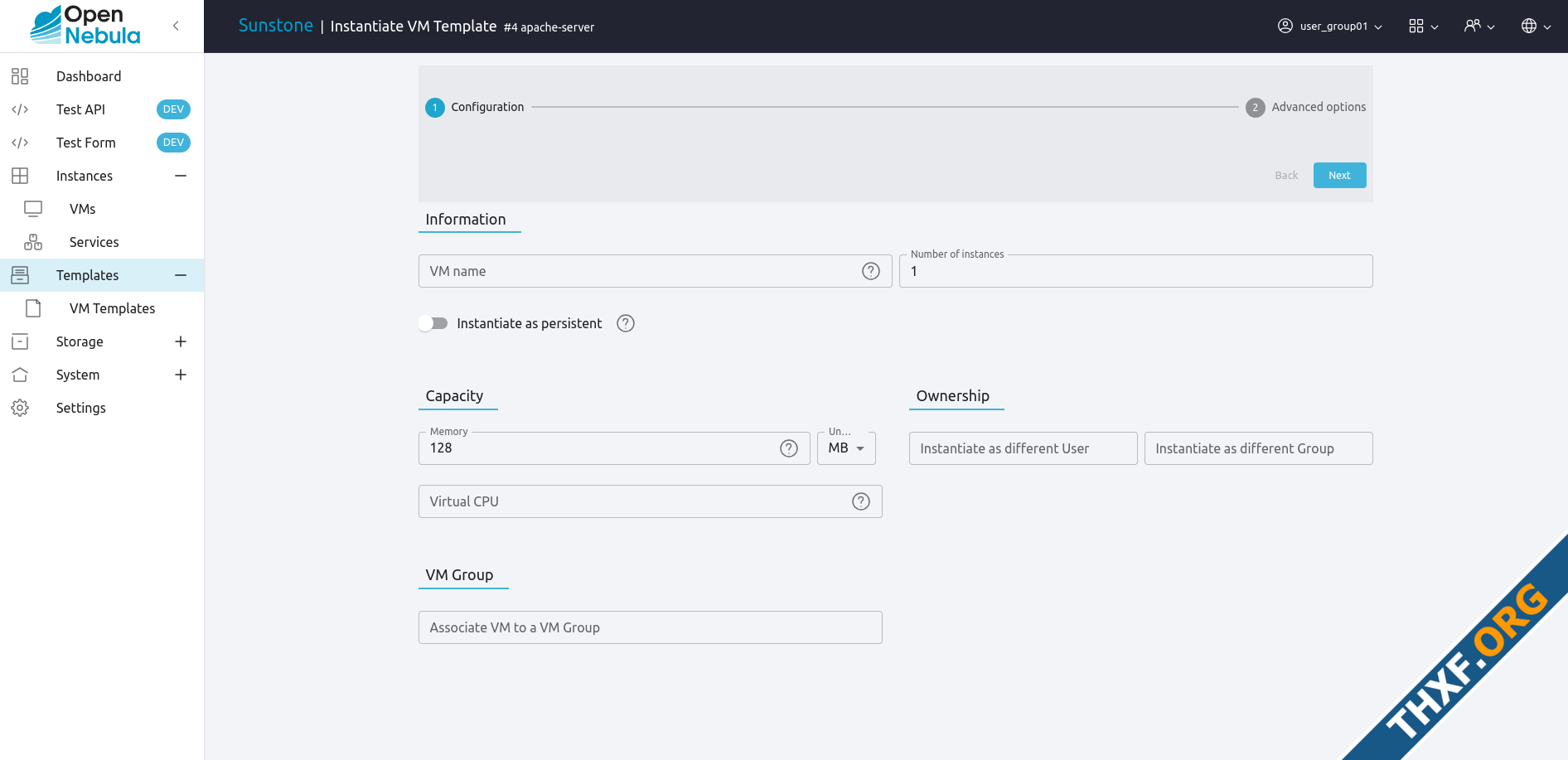Screen dimensions: 1568x760
Task: Toggle Instantiate as persistent switch
Action: click(x=433, y=323)
